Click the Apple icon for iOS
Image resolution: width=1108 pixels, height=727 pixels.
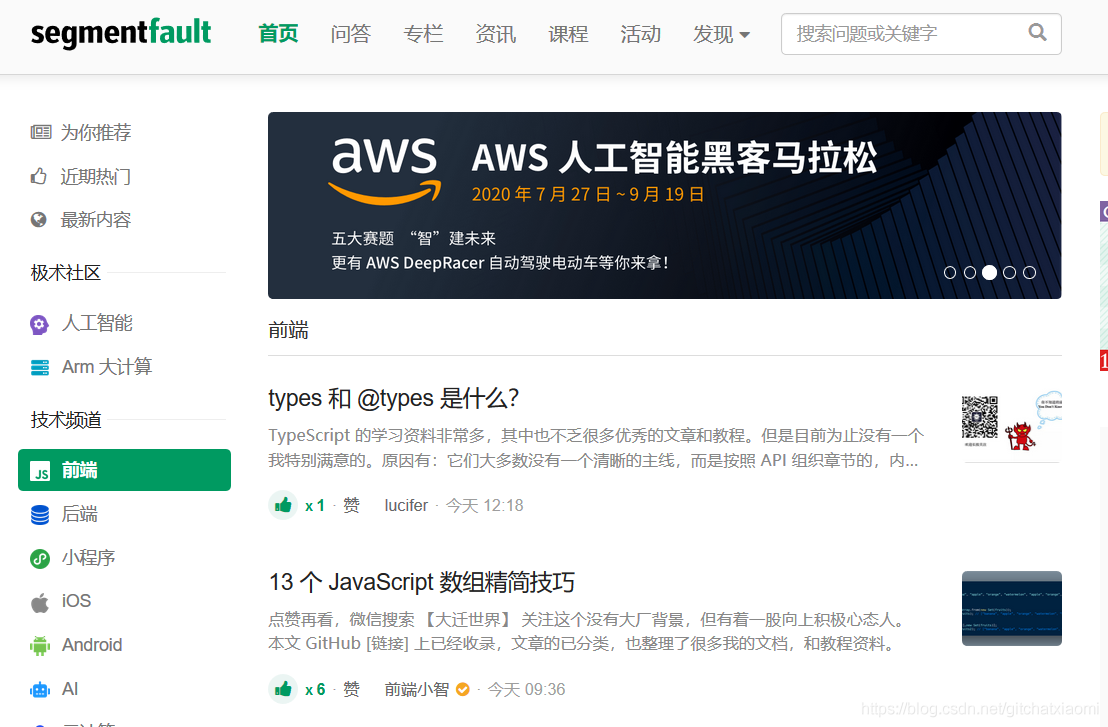pyautogui.click(x=40, y=602)
